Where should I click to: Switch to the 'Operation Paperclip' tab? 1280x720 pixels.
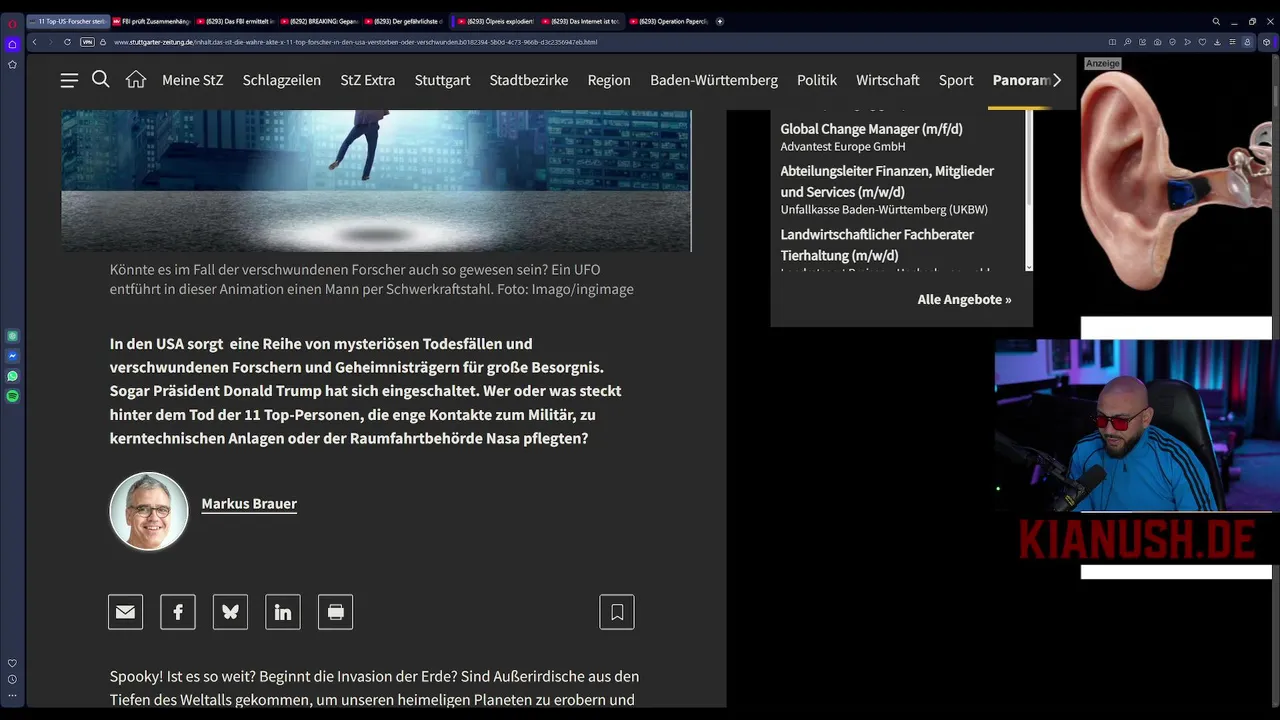(669, 21)
